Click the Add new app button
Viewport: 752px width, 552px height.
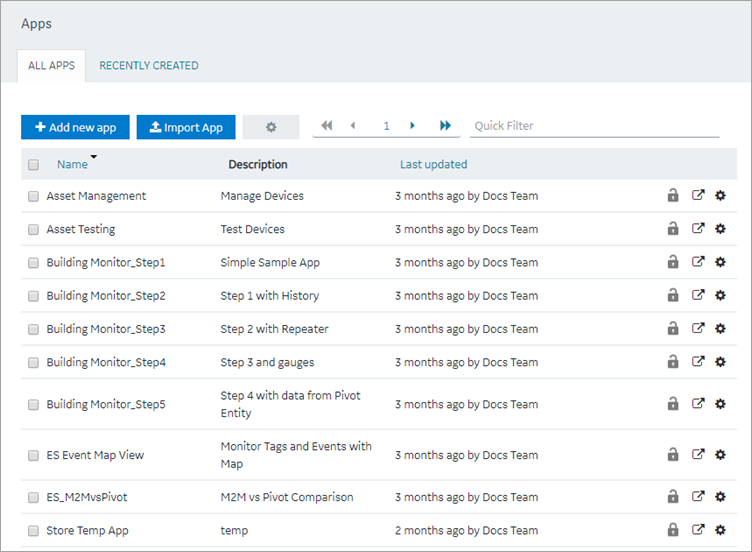pos(75,127)
